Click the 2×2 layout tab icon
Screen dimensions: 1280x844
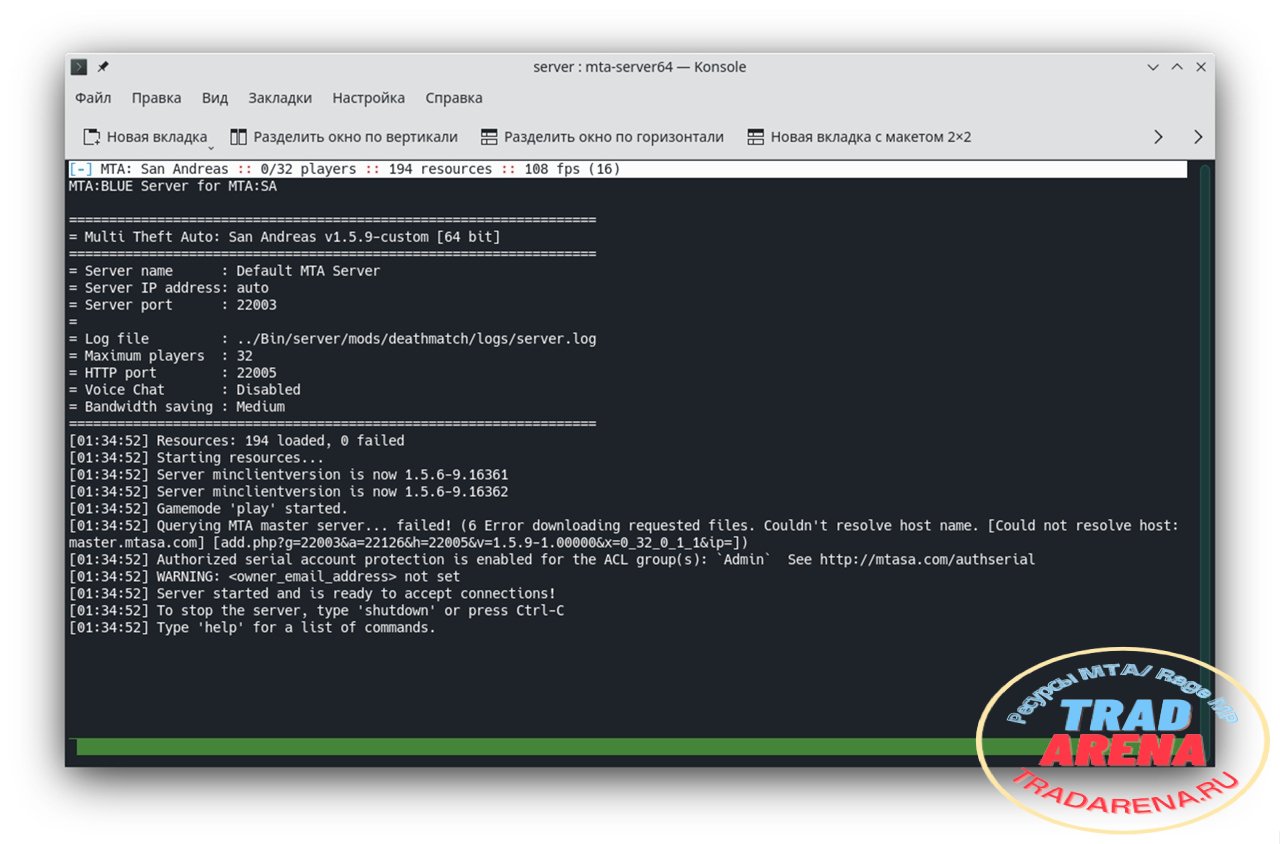click(755, 137)
